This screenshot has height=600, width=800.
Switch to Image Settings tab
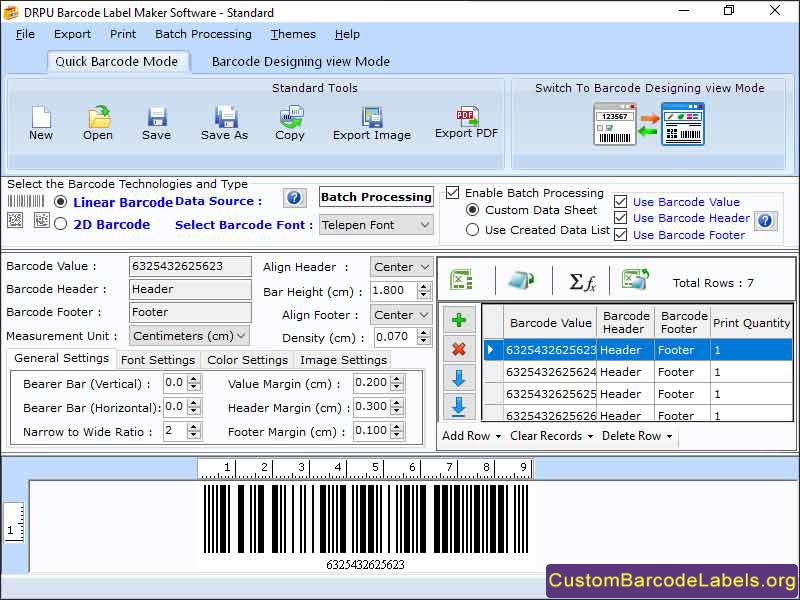343,360
